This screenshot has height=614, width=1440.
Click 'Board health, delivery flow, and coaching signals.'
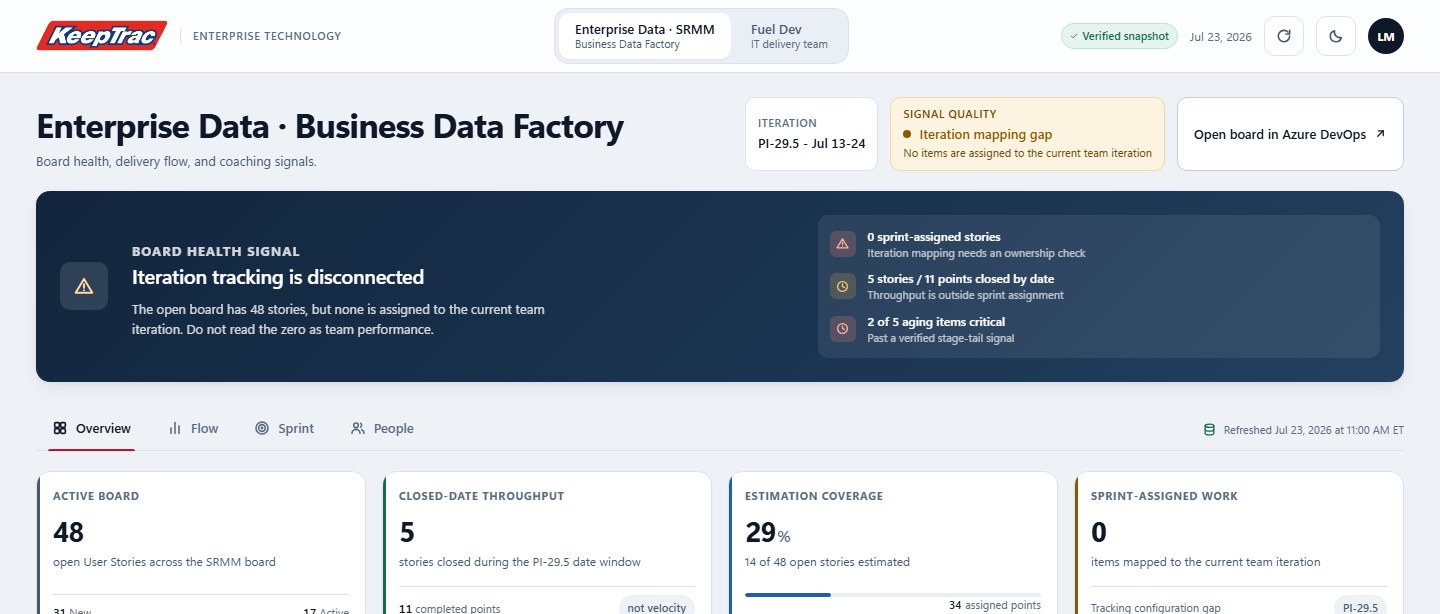click(176, 161)
